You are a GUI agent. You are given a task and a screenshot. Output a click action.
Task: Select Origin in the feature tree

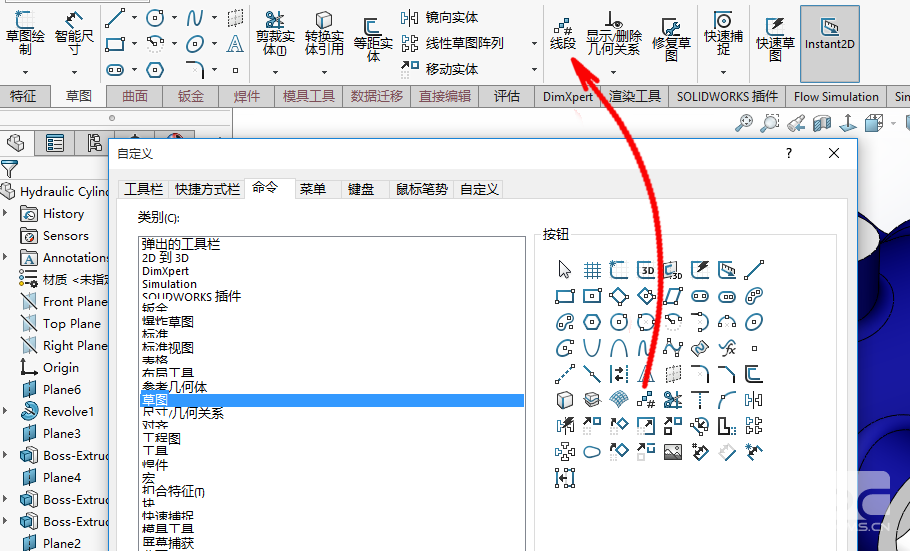pyautogui.click(x=50, y=368)
